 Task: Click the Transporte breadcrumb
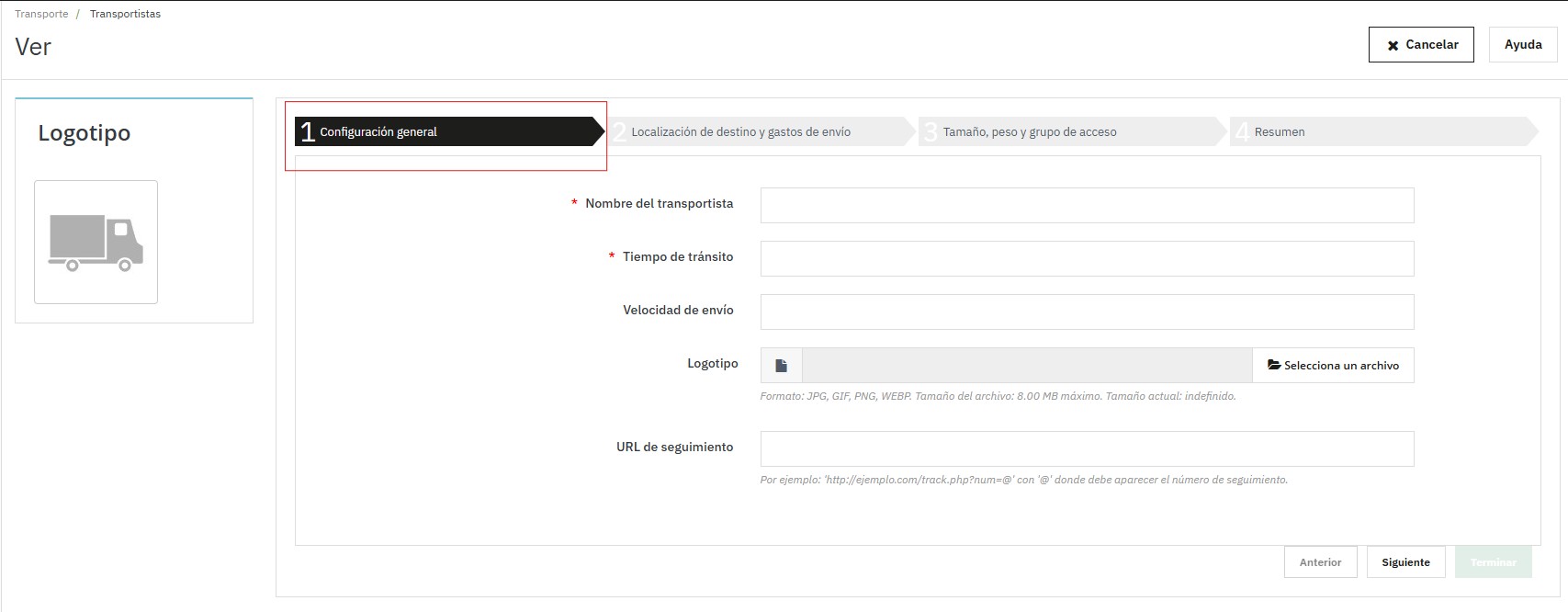coord(41,14)
